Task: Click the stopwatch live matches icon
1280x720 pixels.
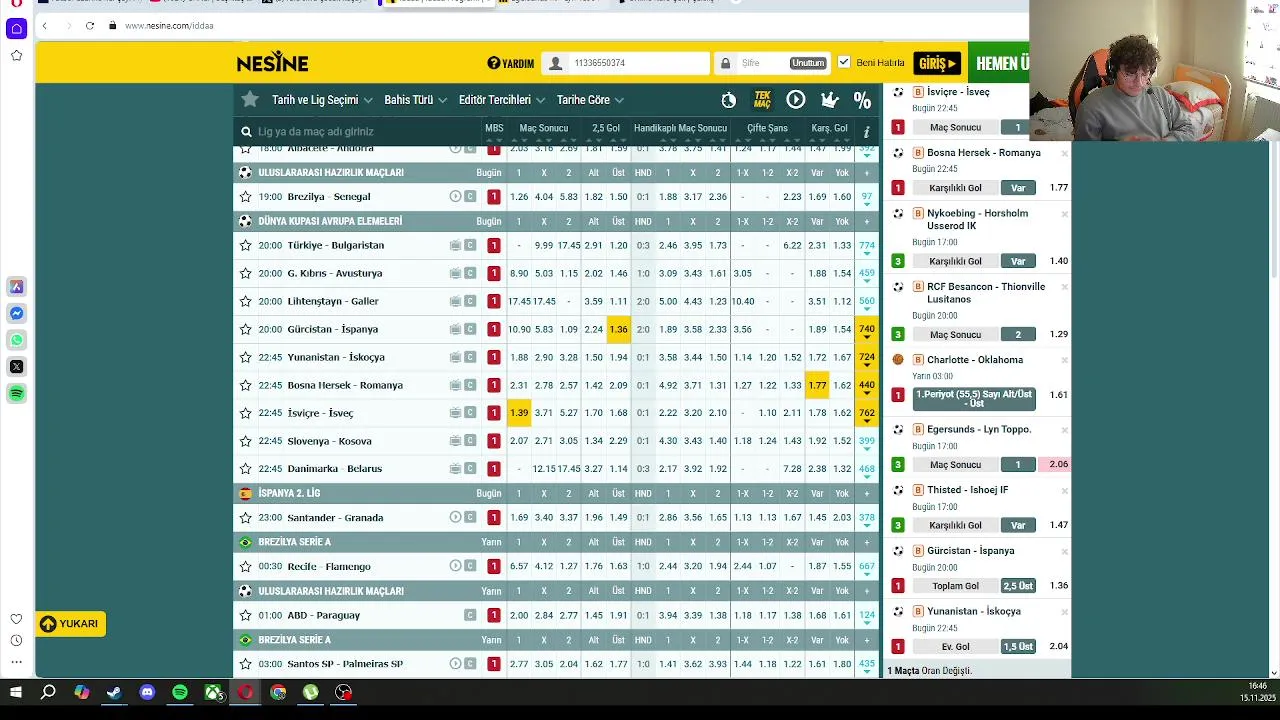Action: coord(729,100)
